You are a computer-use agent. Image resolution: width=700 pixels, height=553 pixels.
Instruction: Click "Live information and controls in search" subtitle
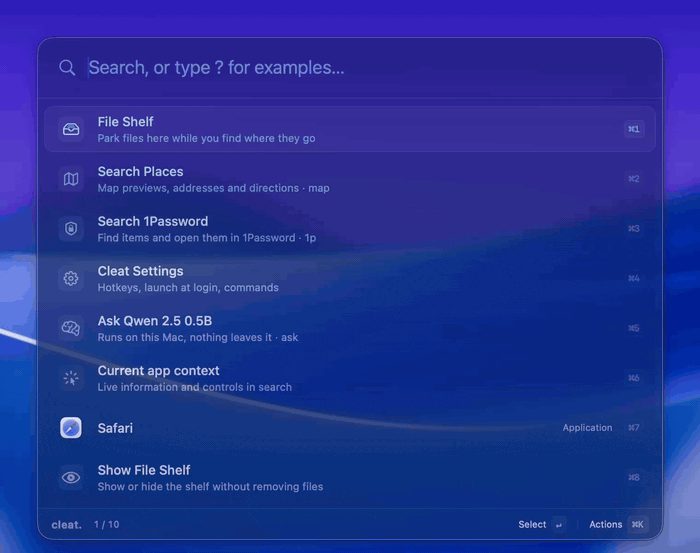(195, 387)
